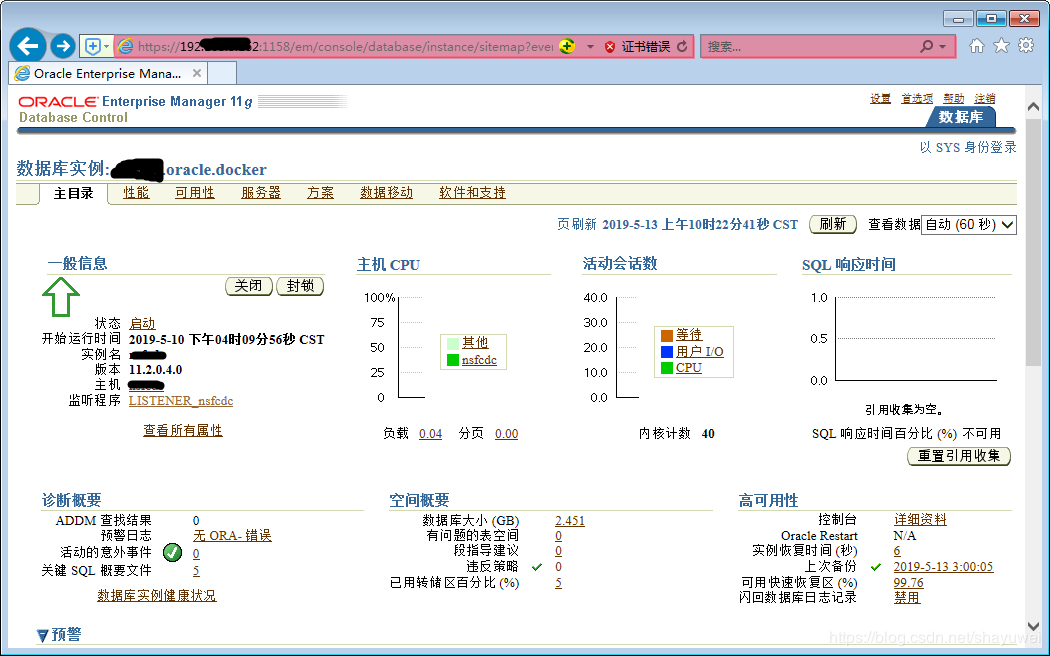
Task: Open the shield button dropdown arrow
Action: 106,47
